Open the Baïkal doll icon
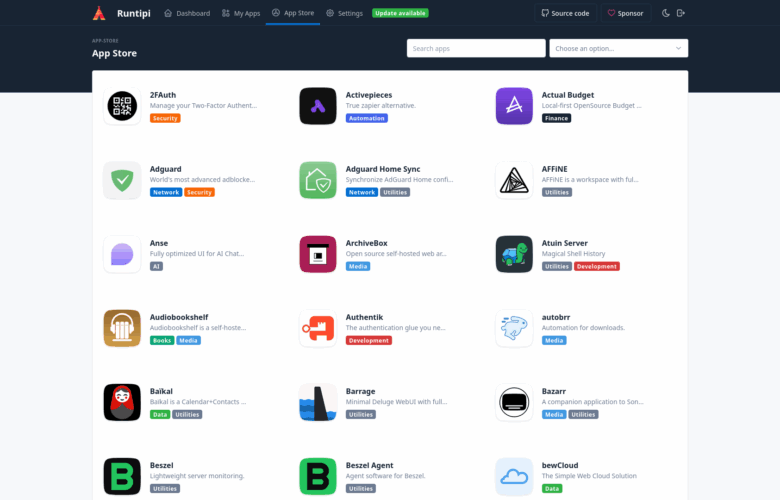The height and width of the screenshot is (500, 780). click(122, 402)
